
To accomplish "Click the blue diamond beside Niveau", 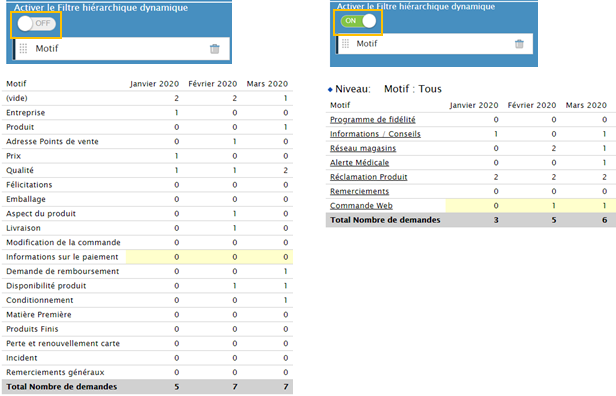I will [330, 90].
